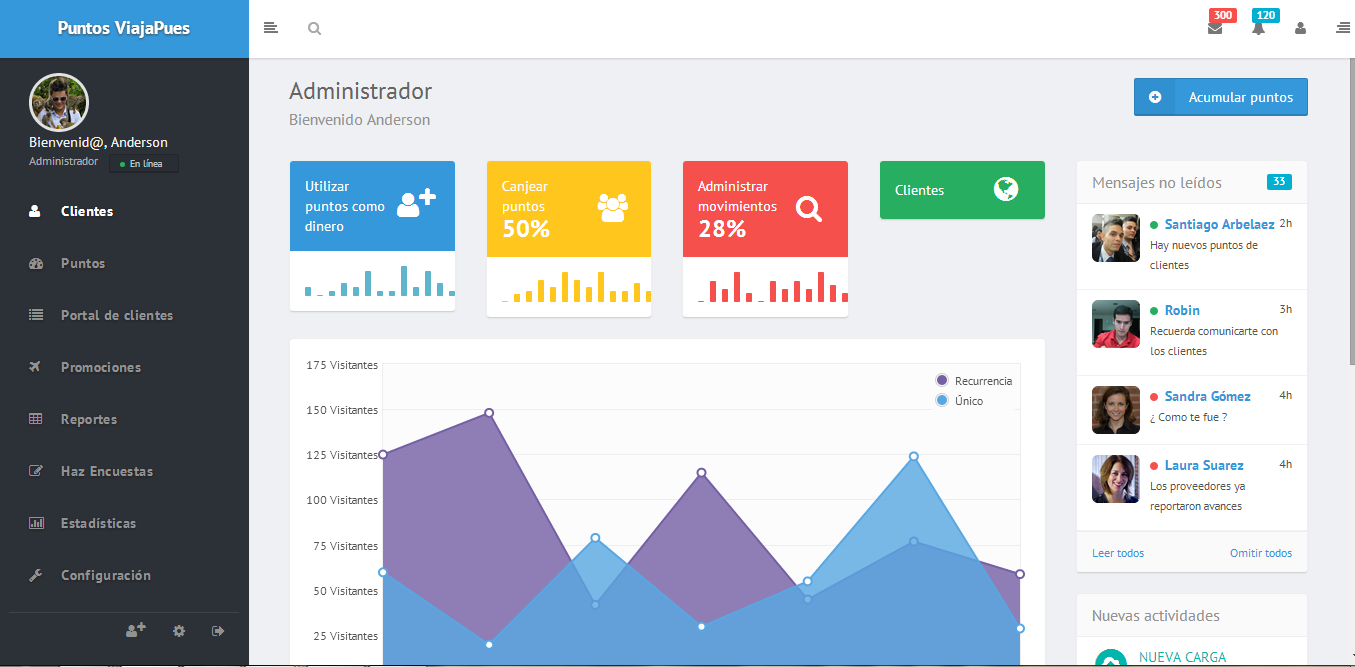Click the 'Puntos ViajaPues' brand header
The width and height of the screenshot is (1355, 667).
(124, 28)
